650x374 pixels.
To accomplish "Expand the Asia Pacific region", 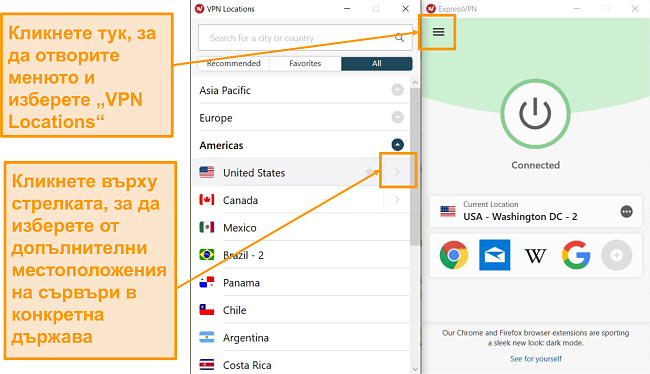I will [x=398, y=90].
